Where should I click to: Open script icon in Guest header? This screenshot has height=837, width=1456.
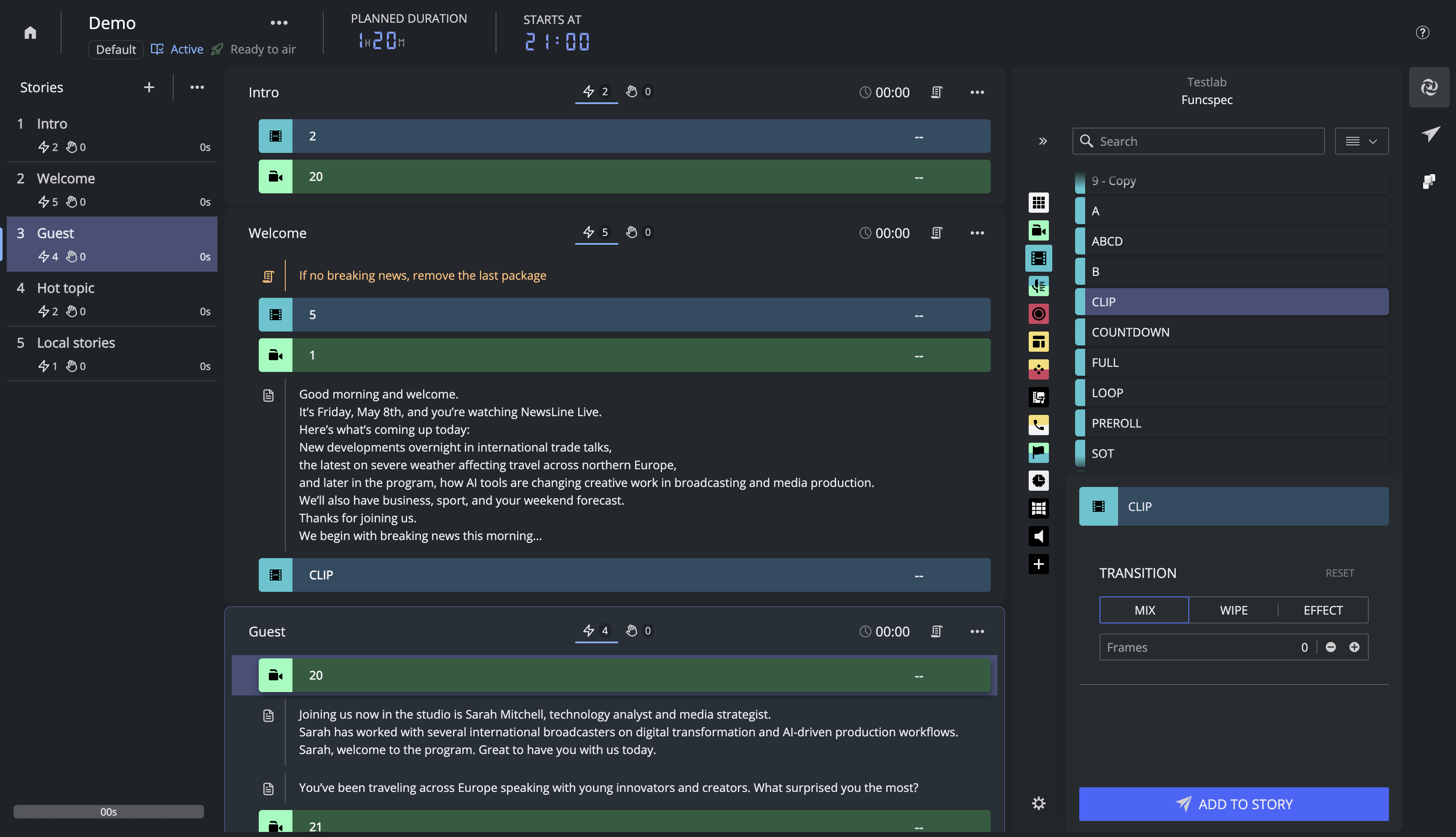[x=936, y=631]
